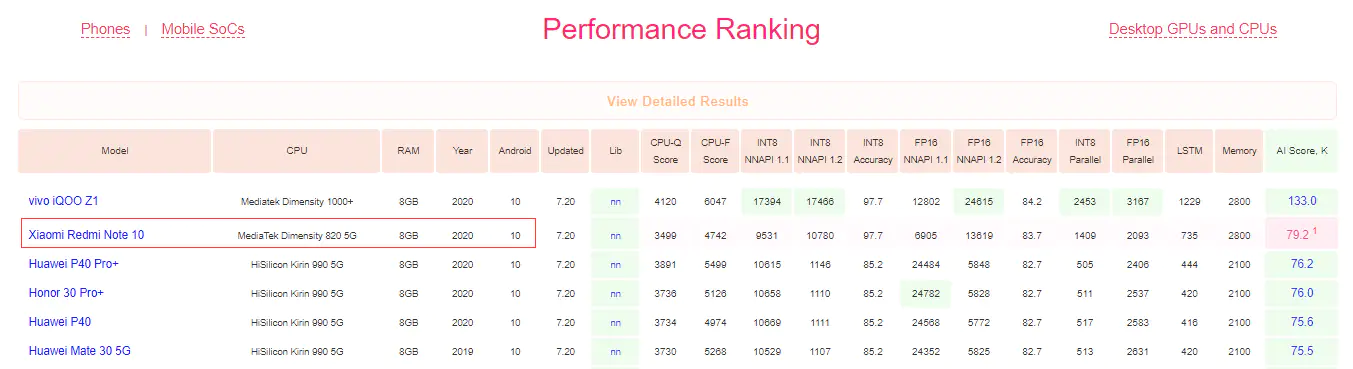Screen dimensions: 1353x369
Task: Click the Model column header
Action: [x=115, y=151]
